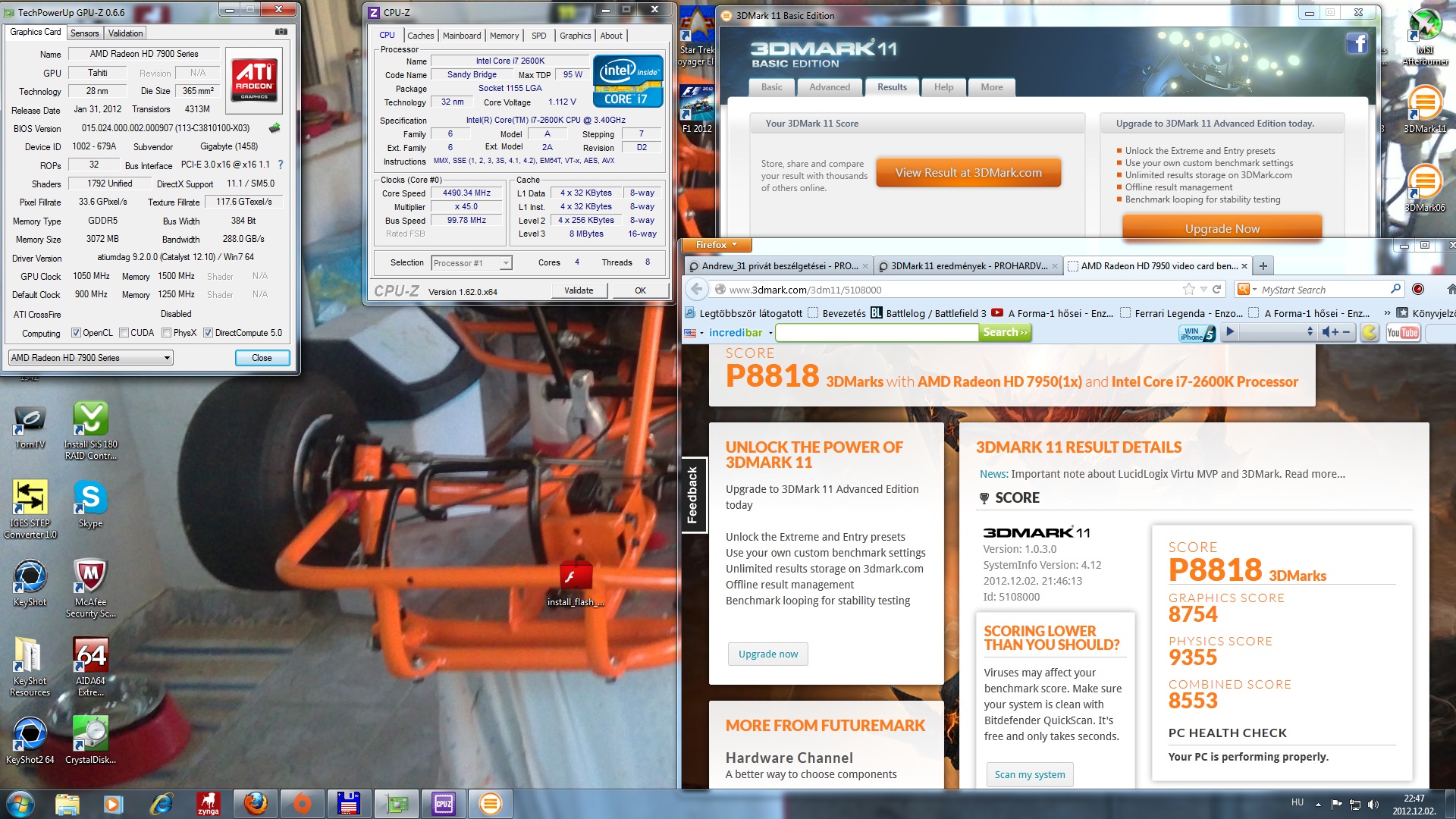
Task: Enable the PhysX checkbox
Action: (166, 333)
